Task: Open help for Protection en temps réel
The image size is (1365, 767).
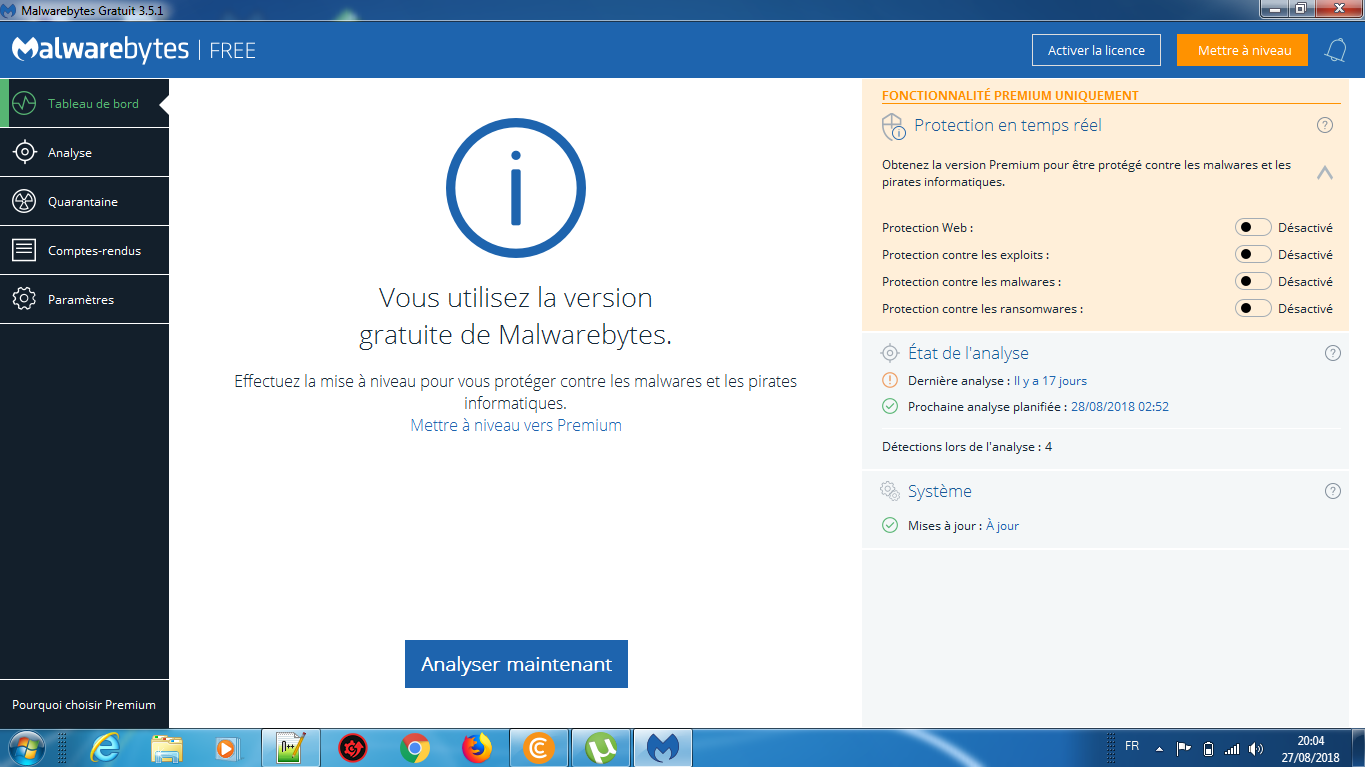Action: [x=1325, y=125]
